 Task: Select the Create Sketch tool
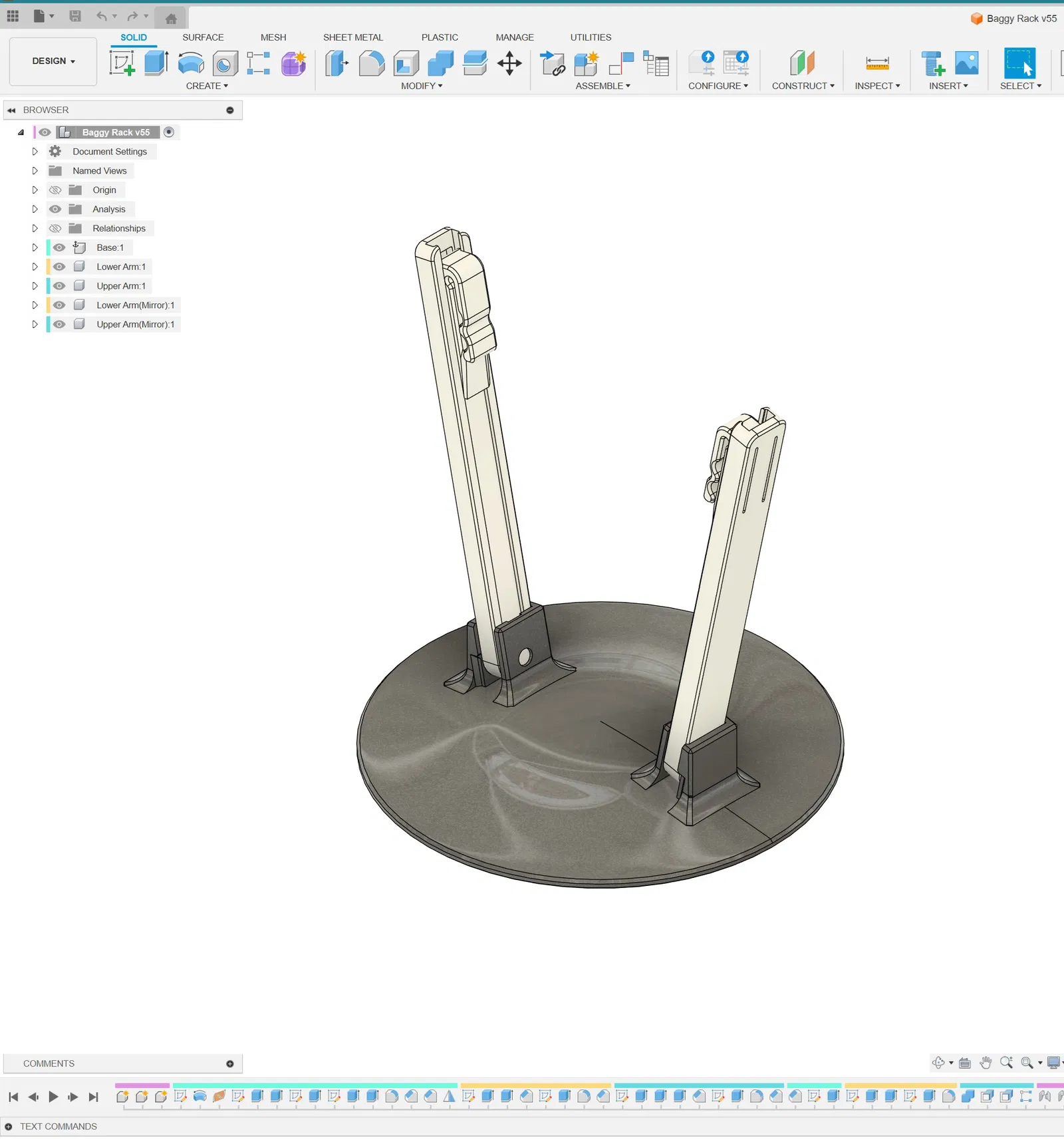(122, 64)
